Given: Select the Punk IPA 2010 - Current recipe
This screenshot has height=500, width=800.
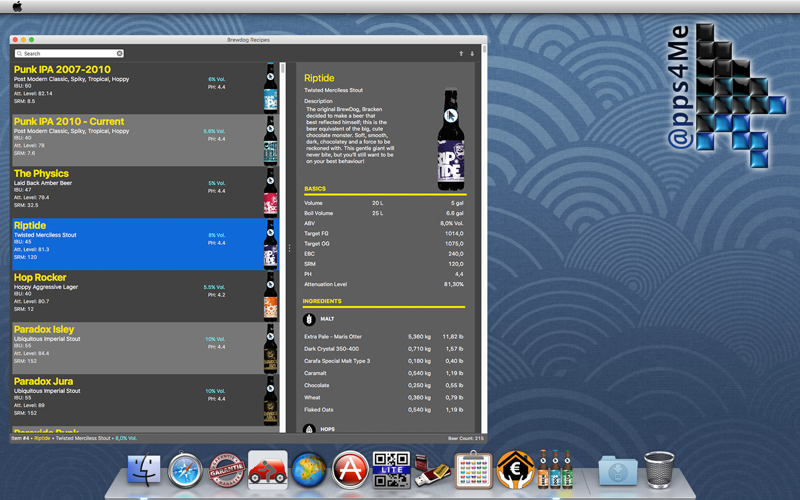Looking at the screenshot, I should 145,140.
